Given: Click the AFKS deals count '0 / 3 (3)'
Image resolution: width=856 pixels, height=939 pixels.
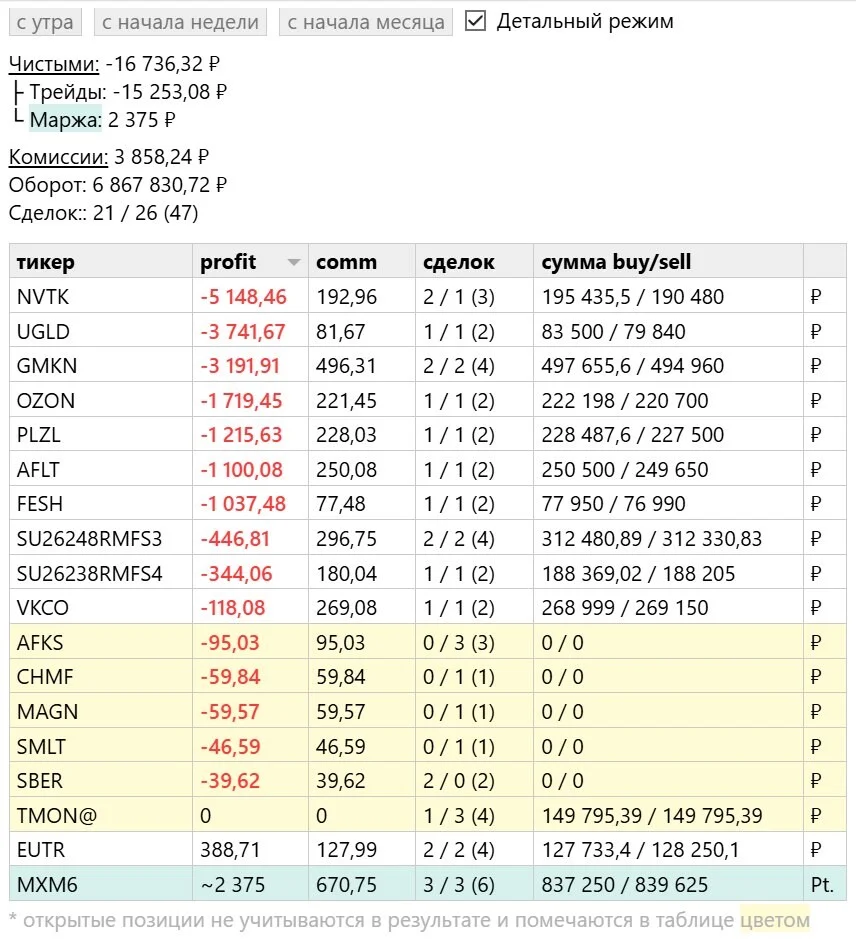Looking at the screenshot, I should [459, 642].
